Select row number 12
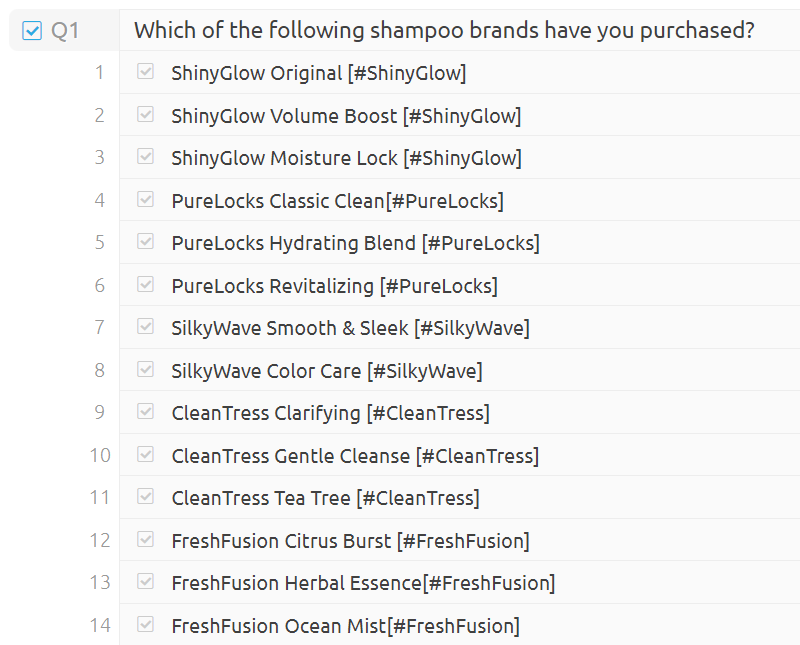 coord(99,541)
